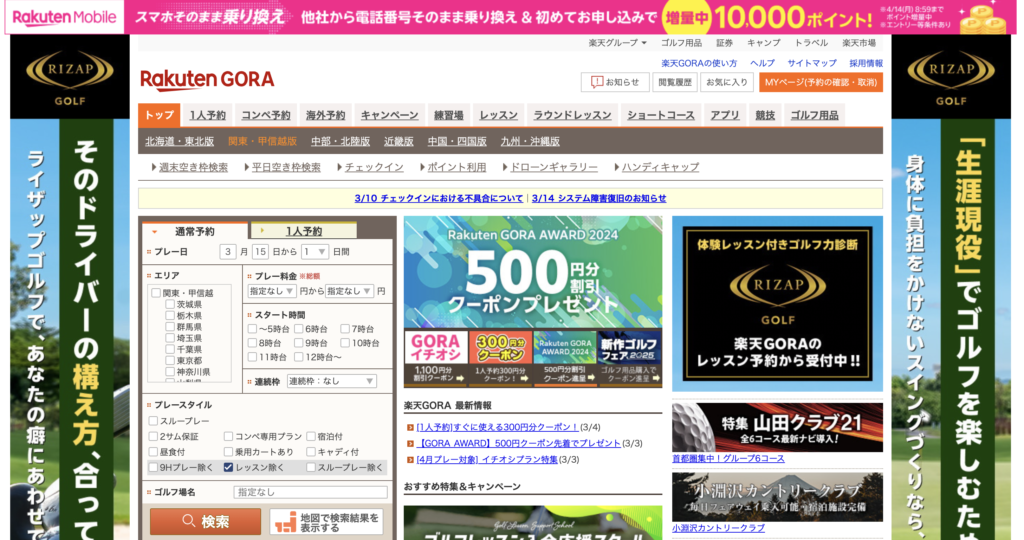Viewport: 1024px width, 540px height.
Task: Open 閲覧履歴 browsing history
Action: [675, 82]
